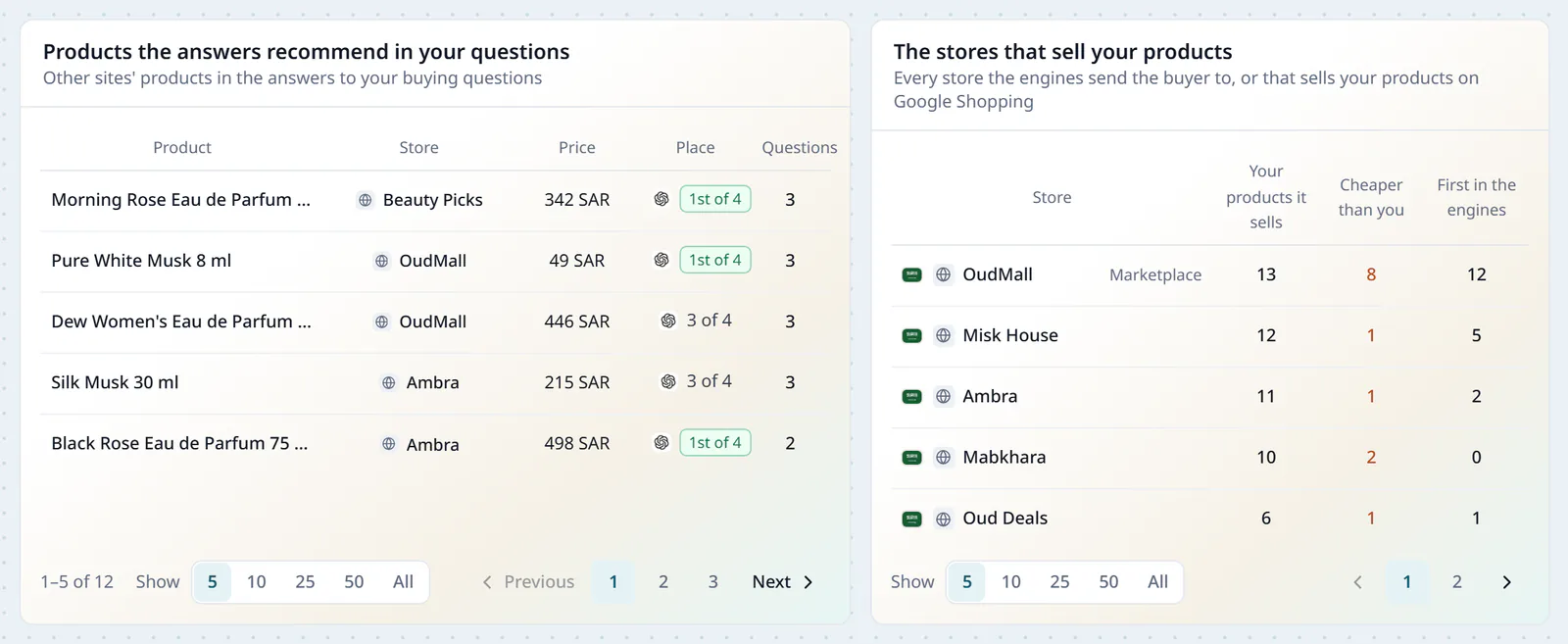
Task: Click the ChatGPT engine icon in the Silk Musk row
Action: (668, 381)
